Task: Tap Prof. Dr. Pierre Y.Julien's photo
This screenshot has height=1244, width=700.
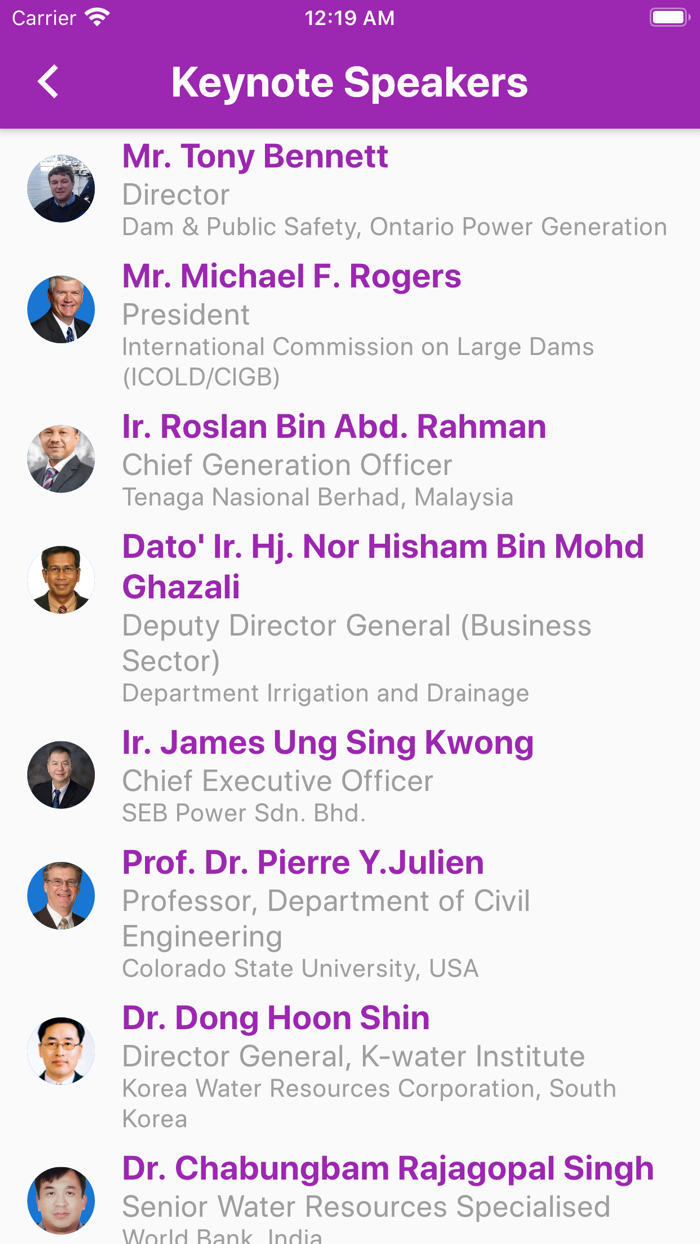Action: [61, 896]
